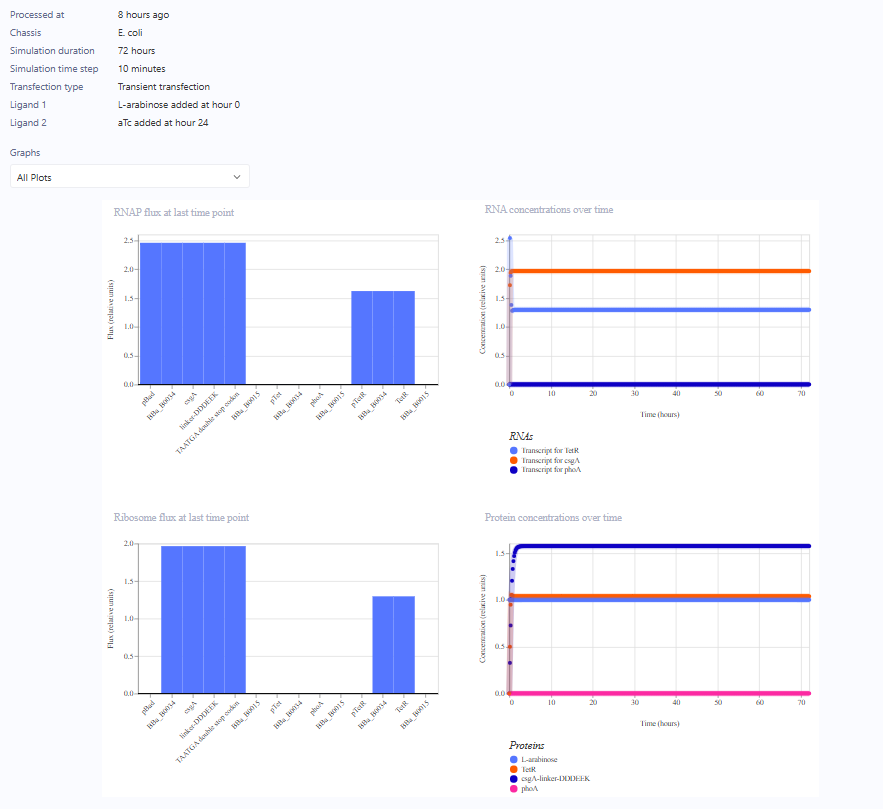Click the 'Transfection type' field label
This screenshot has width=883, height=809.
coord(46,87)
